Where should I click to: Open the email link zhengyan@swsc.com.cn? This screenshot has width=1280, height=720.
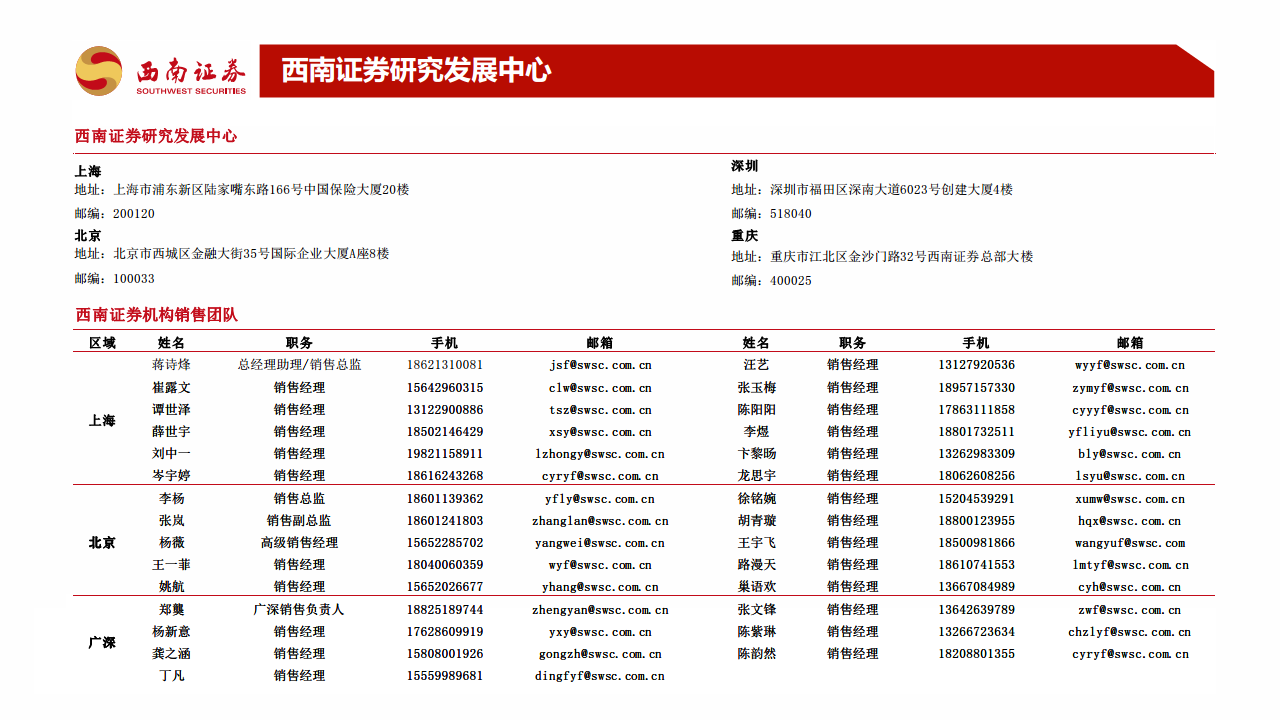[600, 609]
